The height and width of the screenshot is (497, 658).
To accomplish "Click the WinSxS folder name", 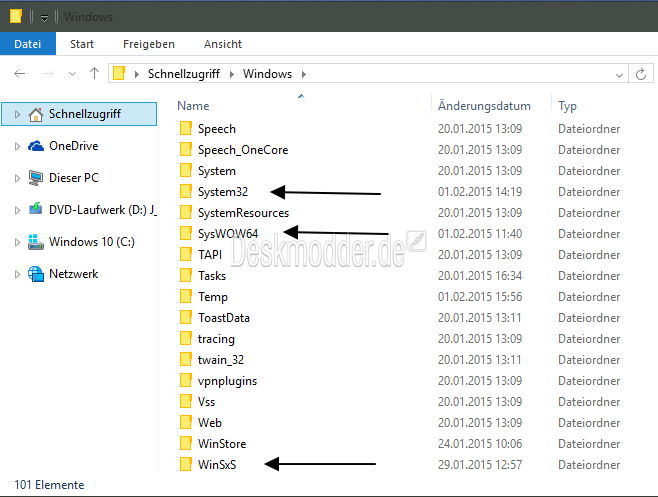I will click(x=217, y=465).
